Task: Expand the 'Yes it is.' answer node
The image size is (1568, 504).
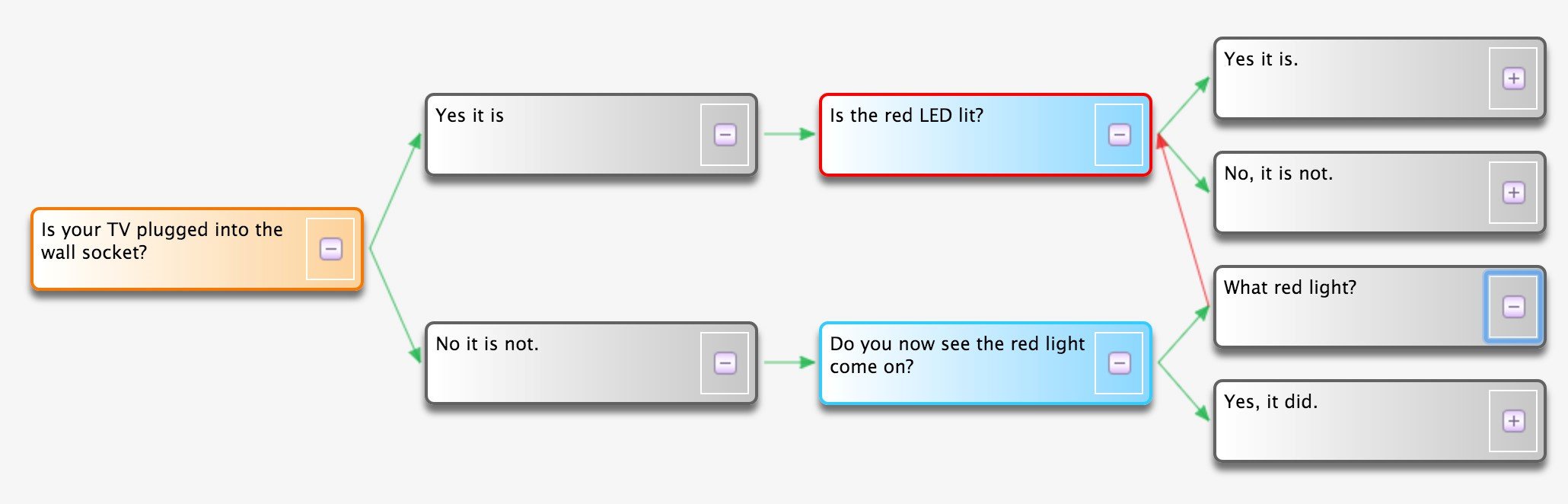Action: pyautogui.click(x=1513, y=78)
